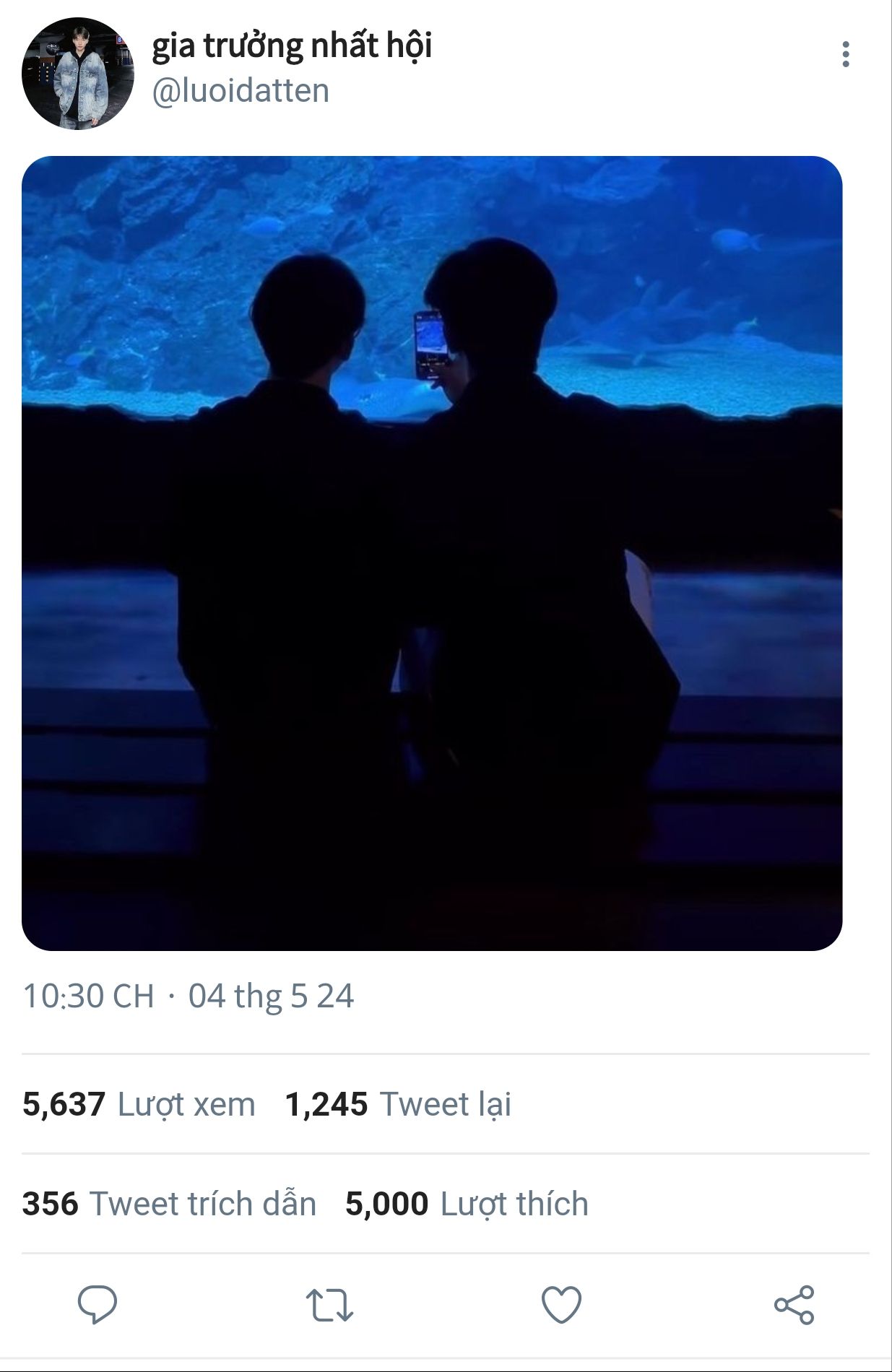892x1372 pixels.
Task: Click the reply speech bubble icon
Action: pyautogui.click(x=98, y=1304)
